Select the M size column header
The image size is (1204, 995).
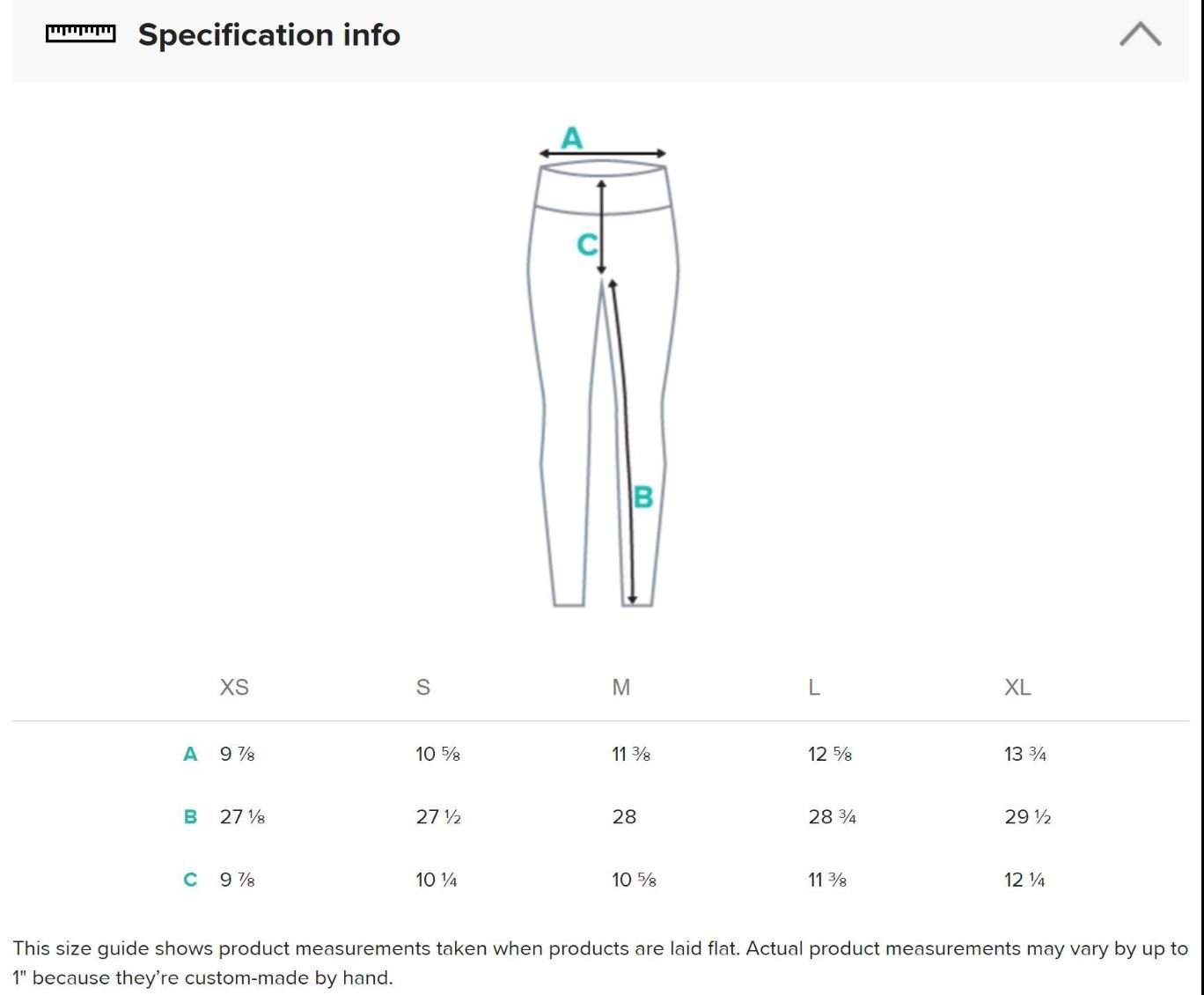click(621, 688)
